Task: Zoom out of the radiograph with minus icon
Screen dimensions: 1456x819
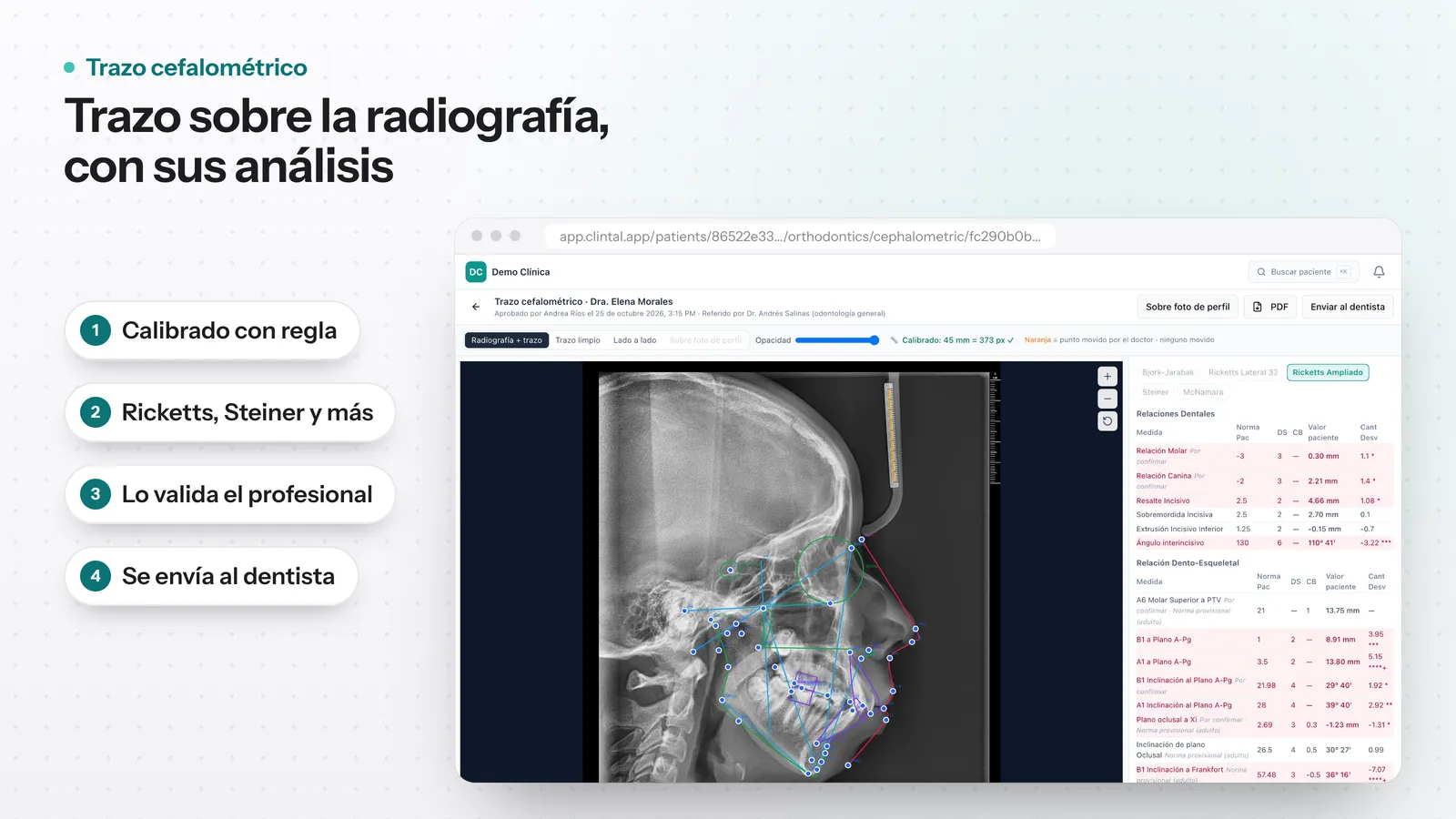Action: 1107,399
